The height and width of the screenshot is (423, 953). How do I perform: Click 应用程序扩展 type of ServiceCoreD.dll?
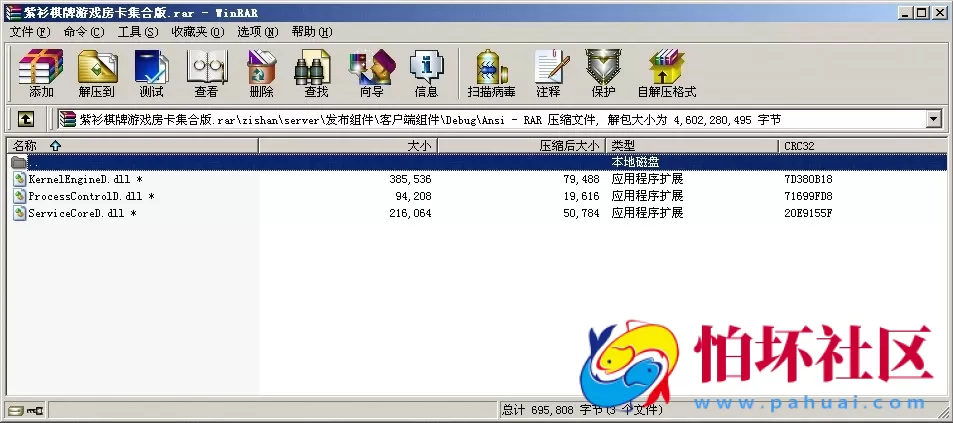[648, 213]
